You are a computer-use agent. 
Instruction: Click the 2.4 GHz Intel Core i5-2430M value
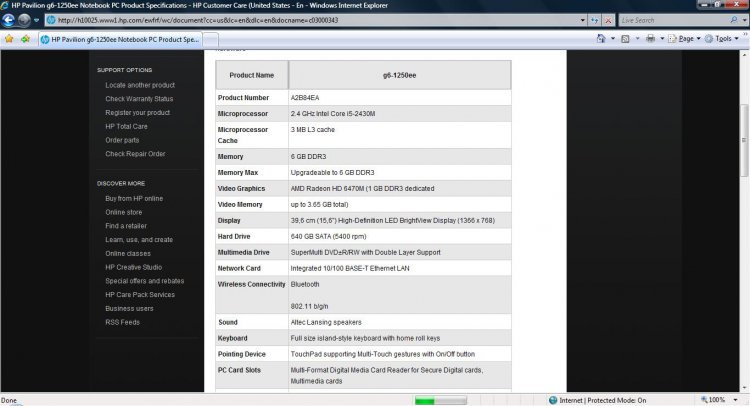pyautogui.click(x=333, y=114)
